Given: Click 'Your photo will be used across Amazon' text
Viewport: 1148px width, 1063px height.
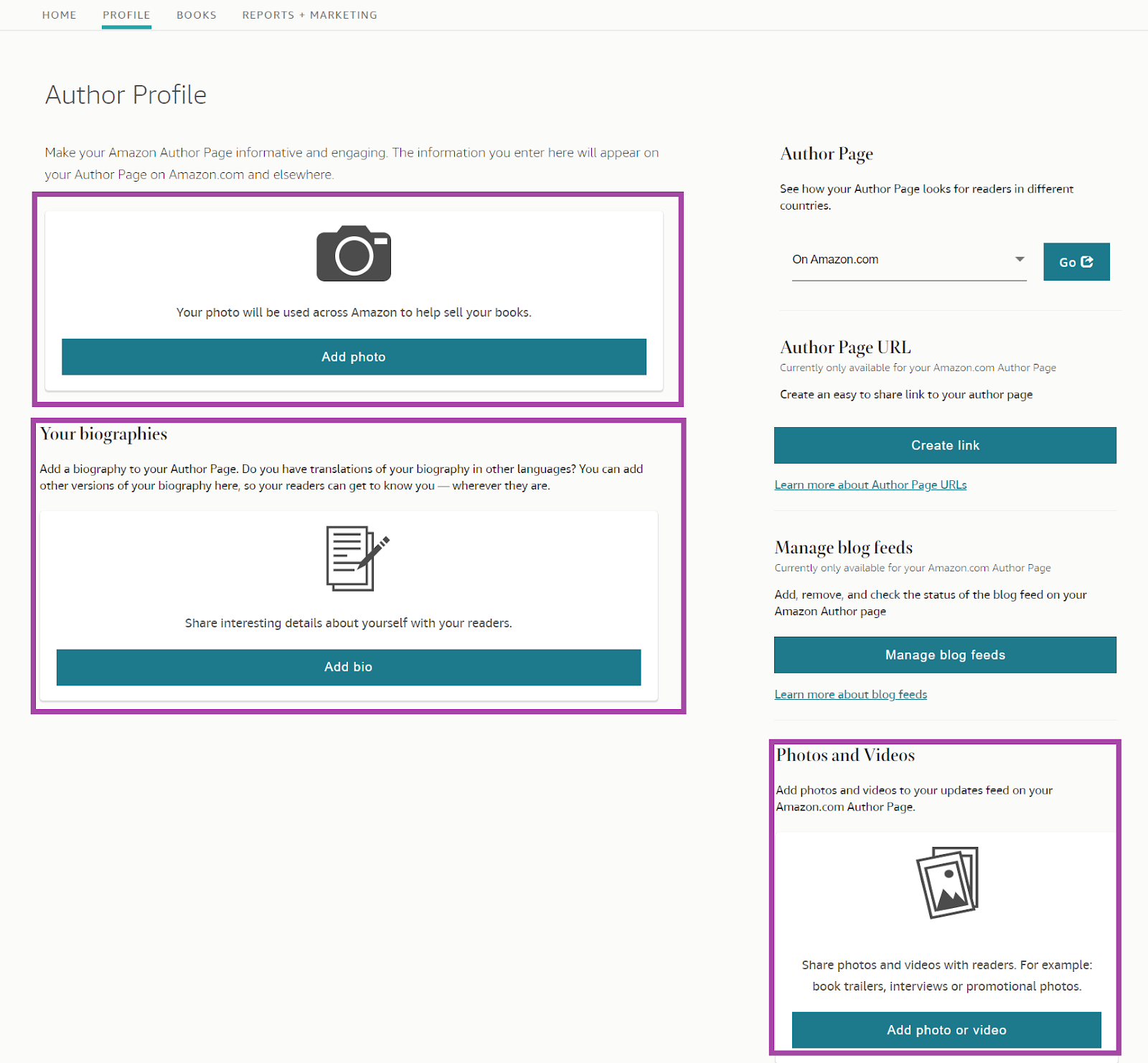Looking at the screenshot, I should (x=354, y=313).
